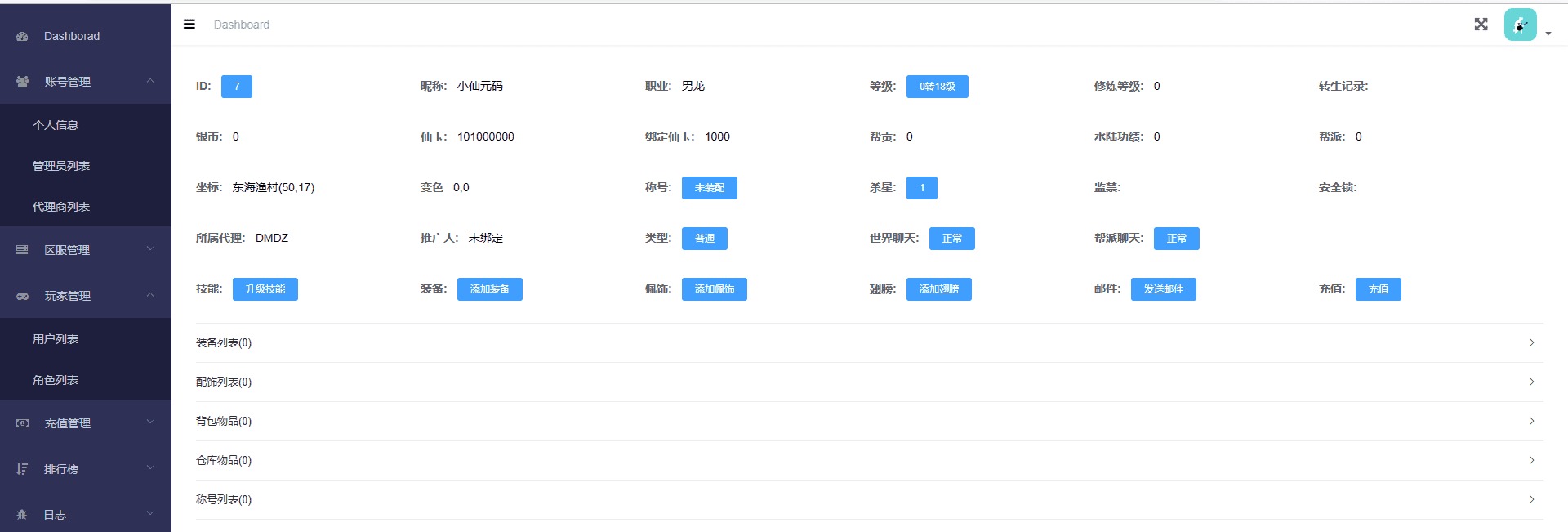Open 代理商列表 submenu item
The image size is (1568, 532).
point(86,207)
